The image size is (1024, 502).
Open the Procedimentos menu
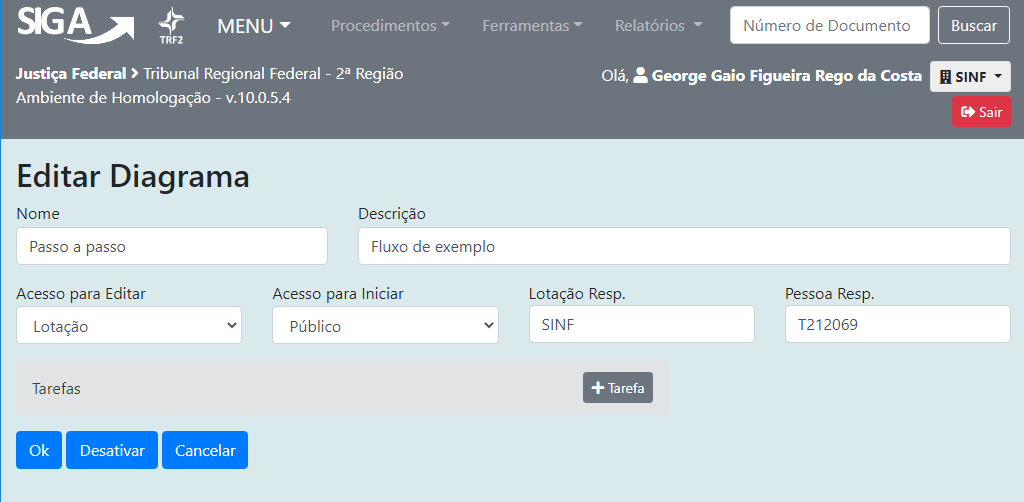(x=389, y=25)
